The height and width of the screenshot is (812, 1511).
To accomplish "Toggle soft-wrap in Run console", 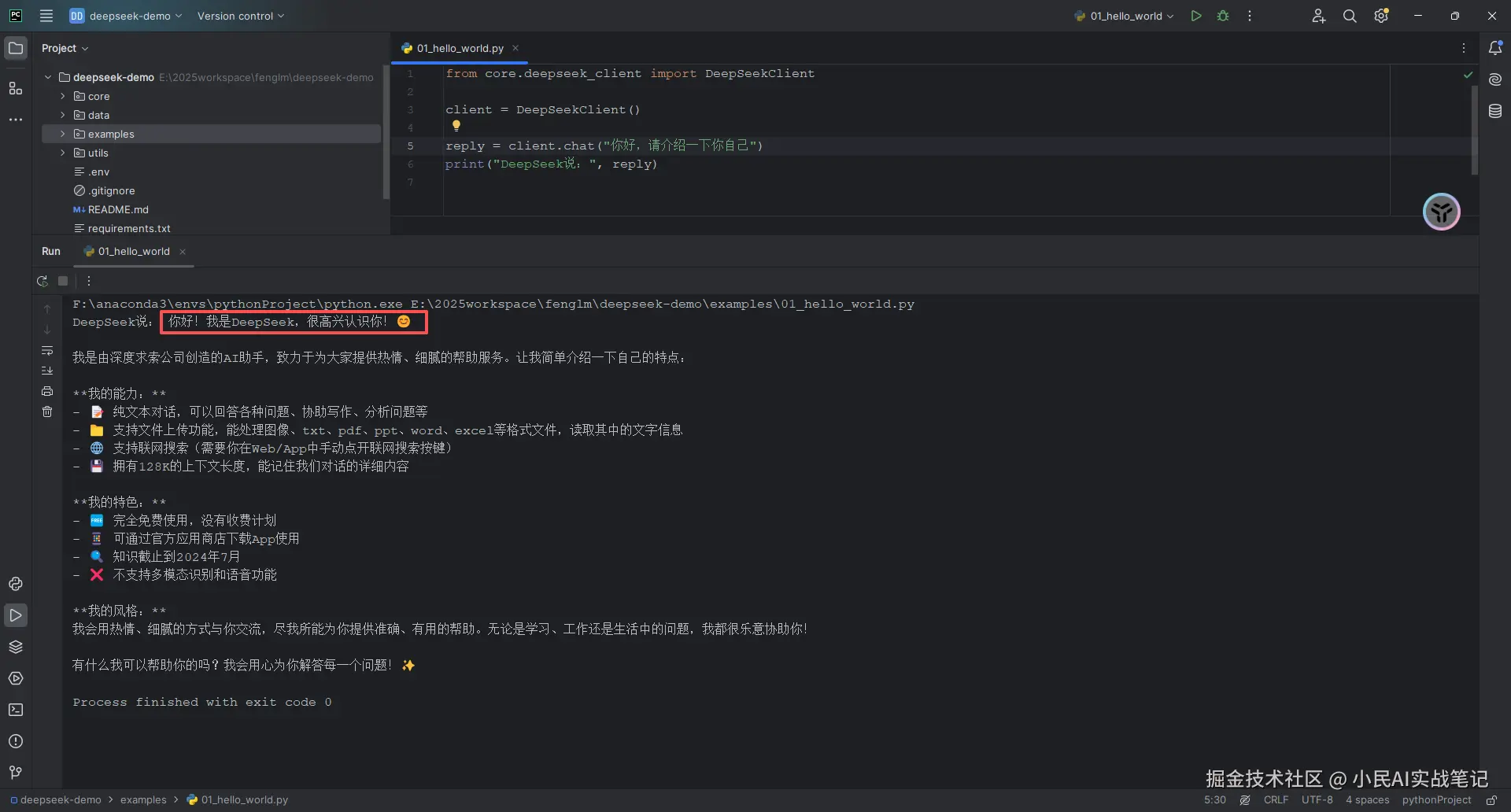I will coord(47,350).
